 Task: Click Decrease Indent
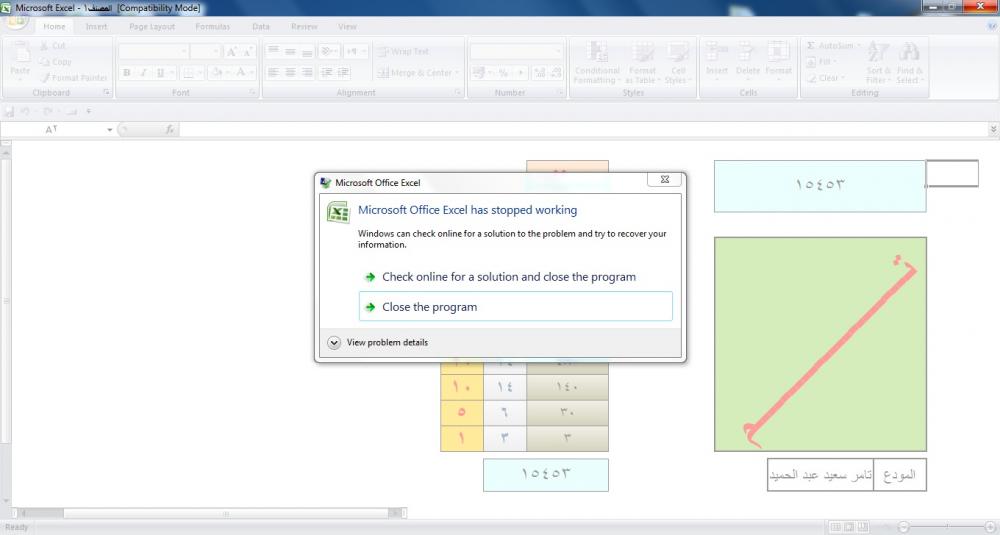[x=327, y=73]
